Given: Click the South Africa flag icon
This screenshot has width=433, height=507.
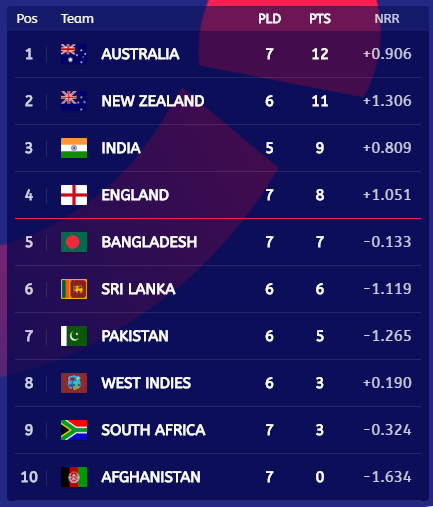Looking at the screenshot, I should tap(74, 430).
